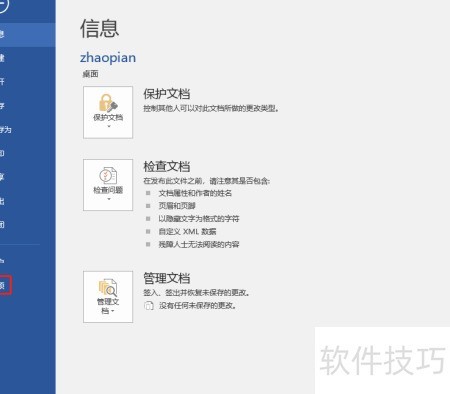Expand the 保护文档 dropdown arrow
Screen dimensions: 450x394
[109, 127]
